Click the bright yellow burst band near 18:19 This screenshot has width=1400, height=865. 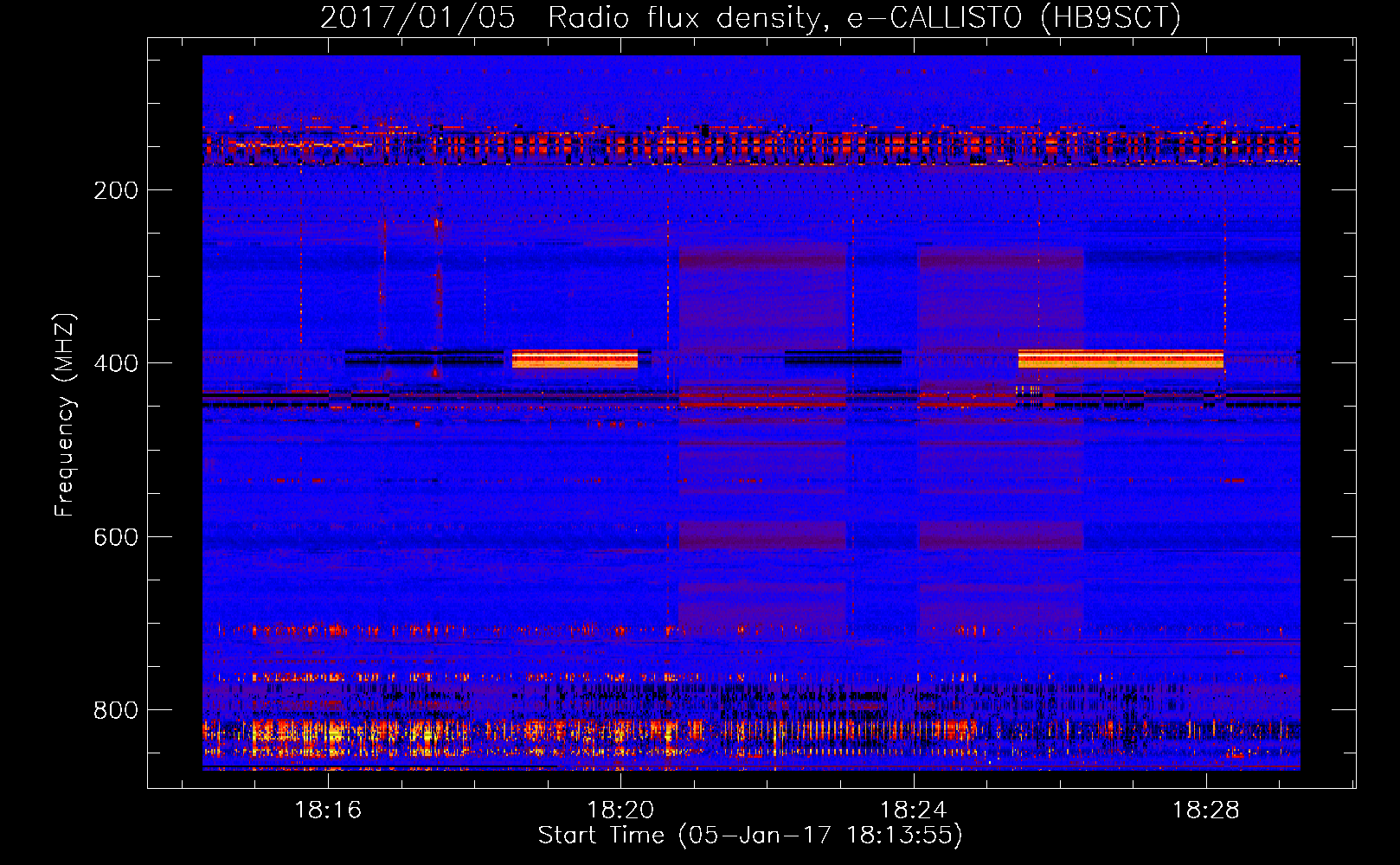[x=575, y=359]
